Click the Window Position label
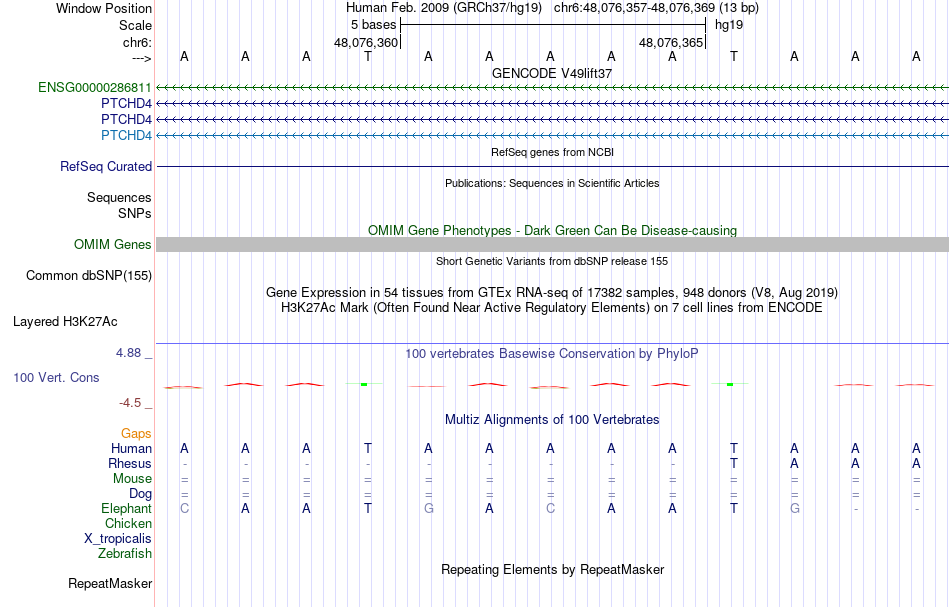950x607 pixels. pos(104,8)
